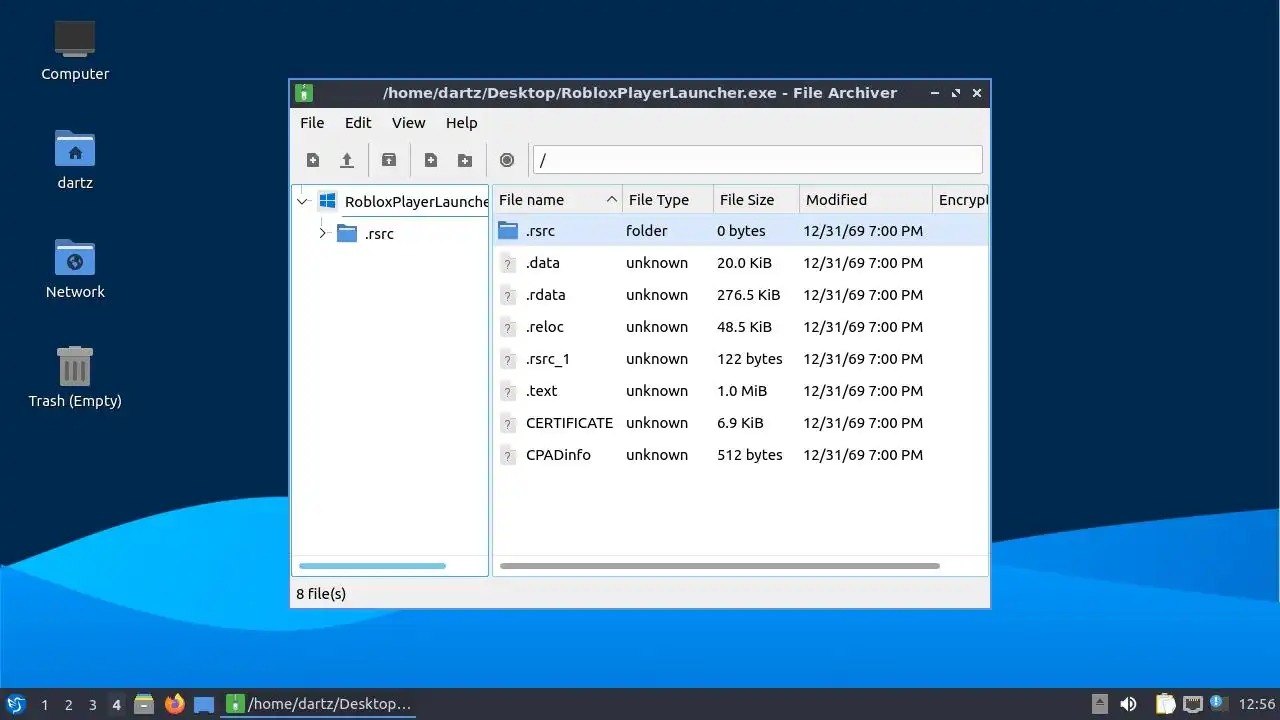This screenshot has height=720, width=1280.
Task: Click the Open archive upload-arrow icon
Action: [347, 160]
